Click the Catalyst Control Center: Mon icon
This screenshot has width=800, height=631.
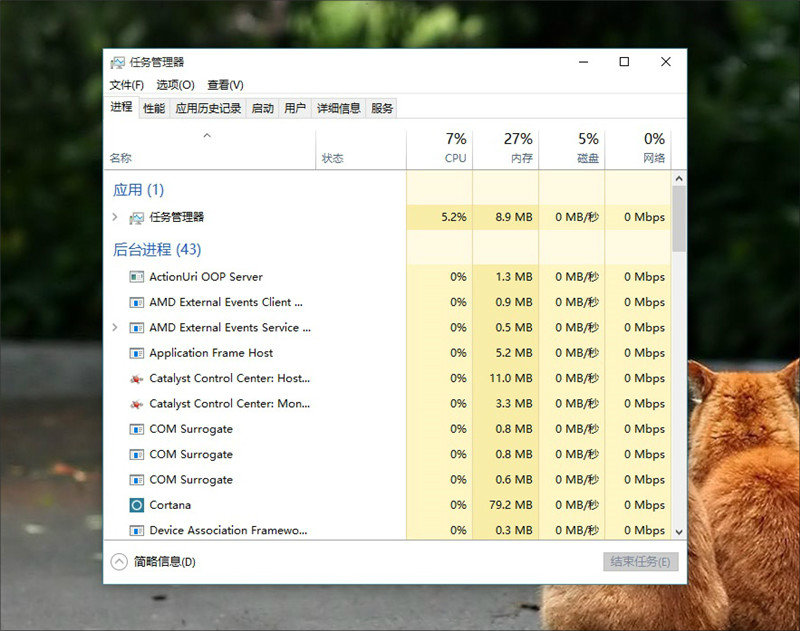[136, 404]
